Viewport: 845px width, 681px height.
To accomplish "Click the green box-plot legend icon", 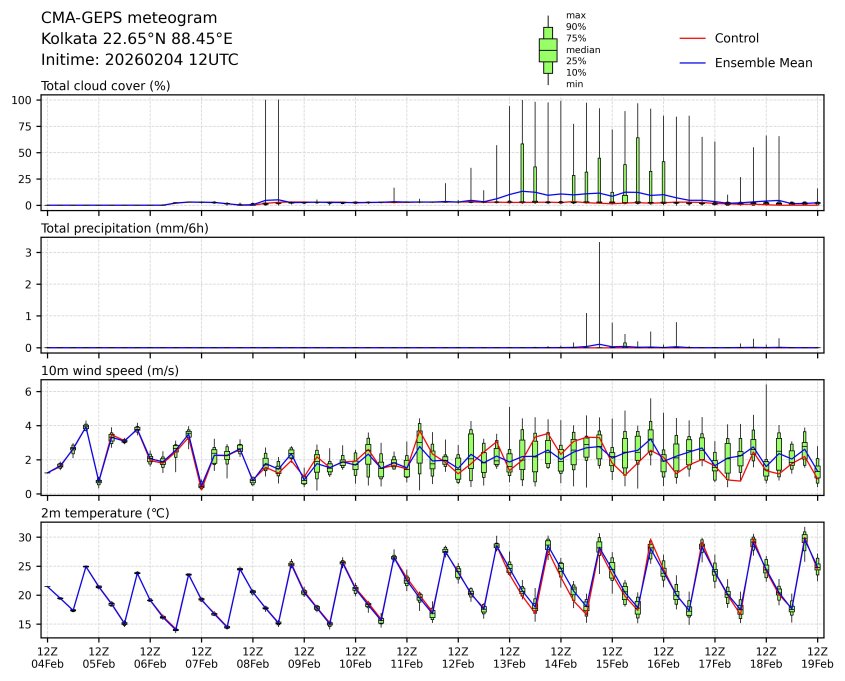I will [548, 50].
